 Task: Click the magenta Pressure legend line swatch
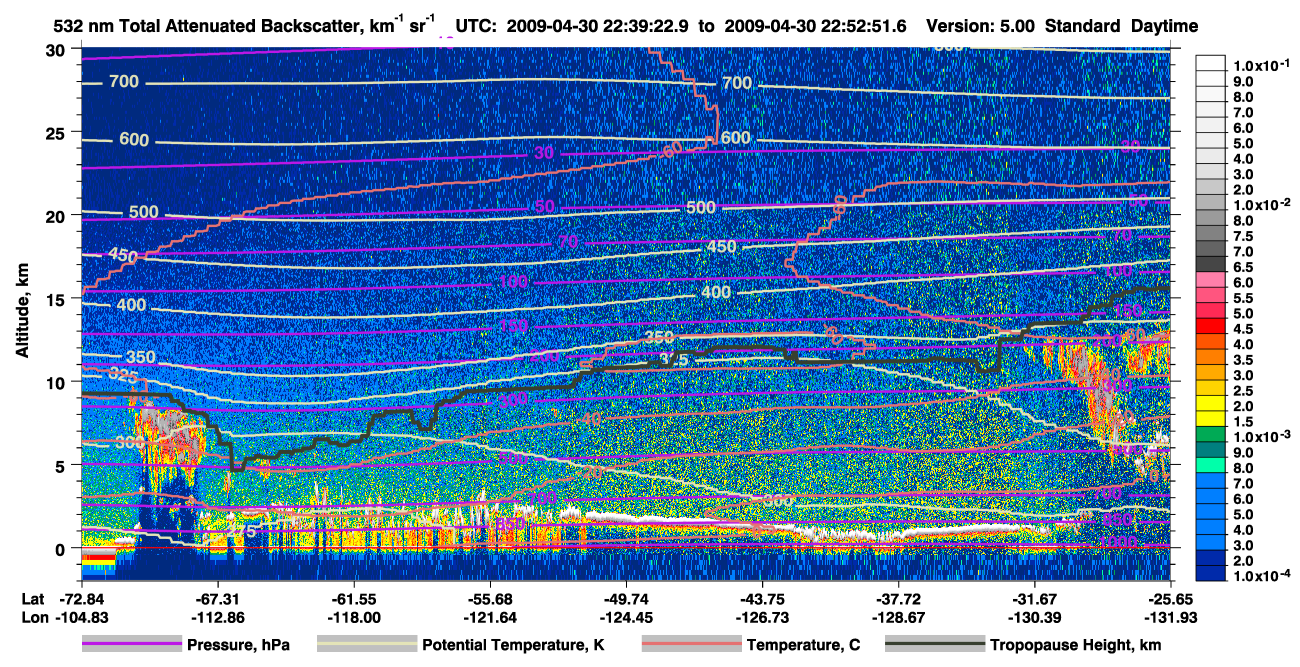point(131,645)
